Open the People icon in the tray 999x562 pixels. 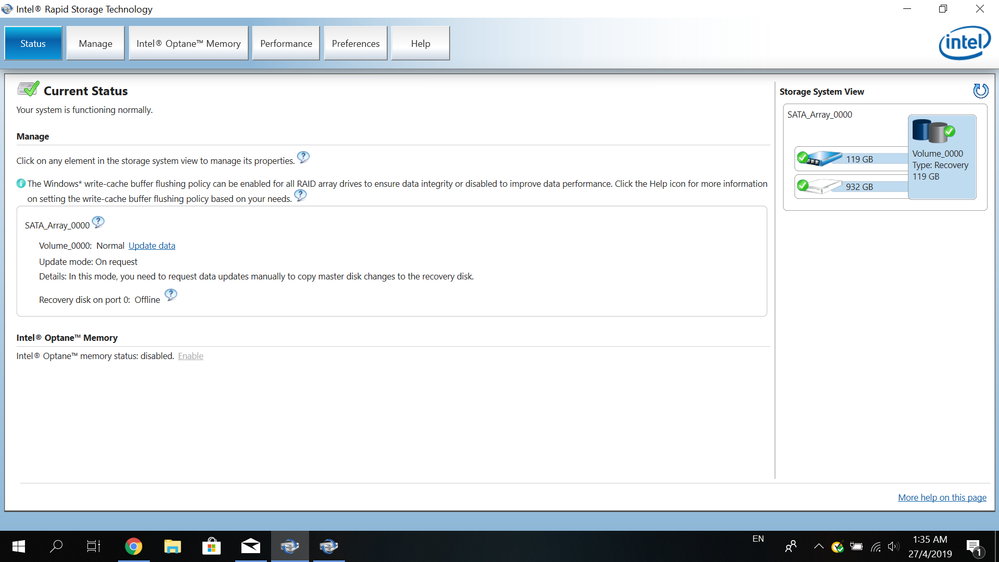[791, 546]
